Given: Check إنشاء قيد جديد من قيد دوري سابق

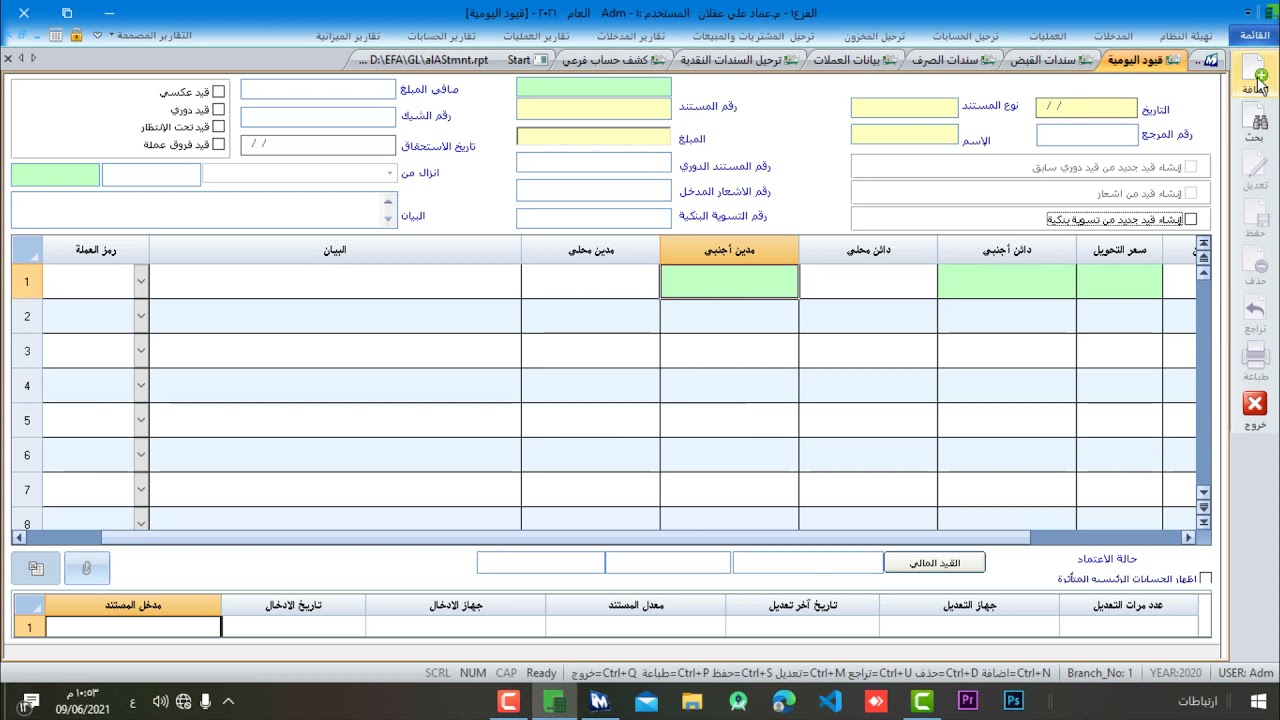Looking at the screenshot, I should [1190, 167].
